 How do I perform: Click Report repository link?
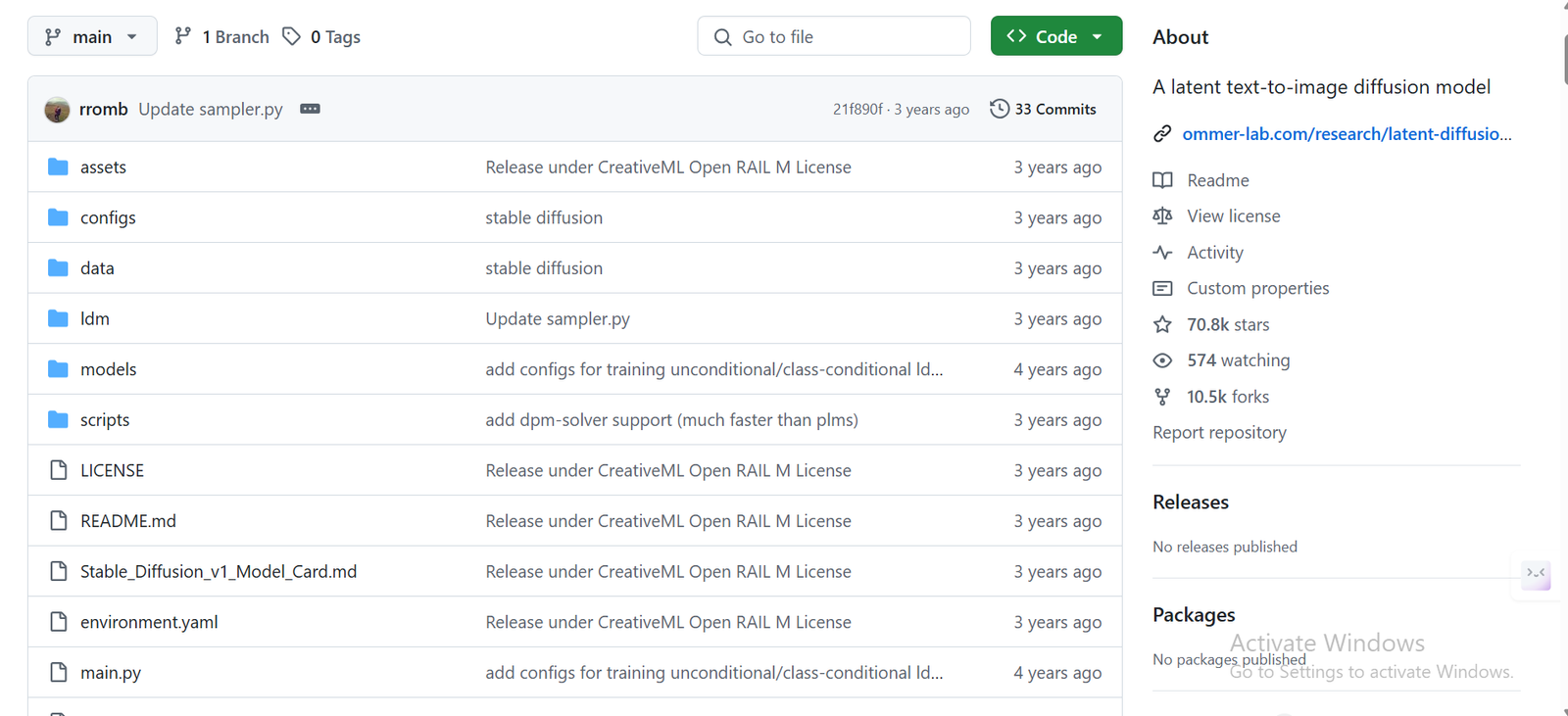(1219, 433)
